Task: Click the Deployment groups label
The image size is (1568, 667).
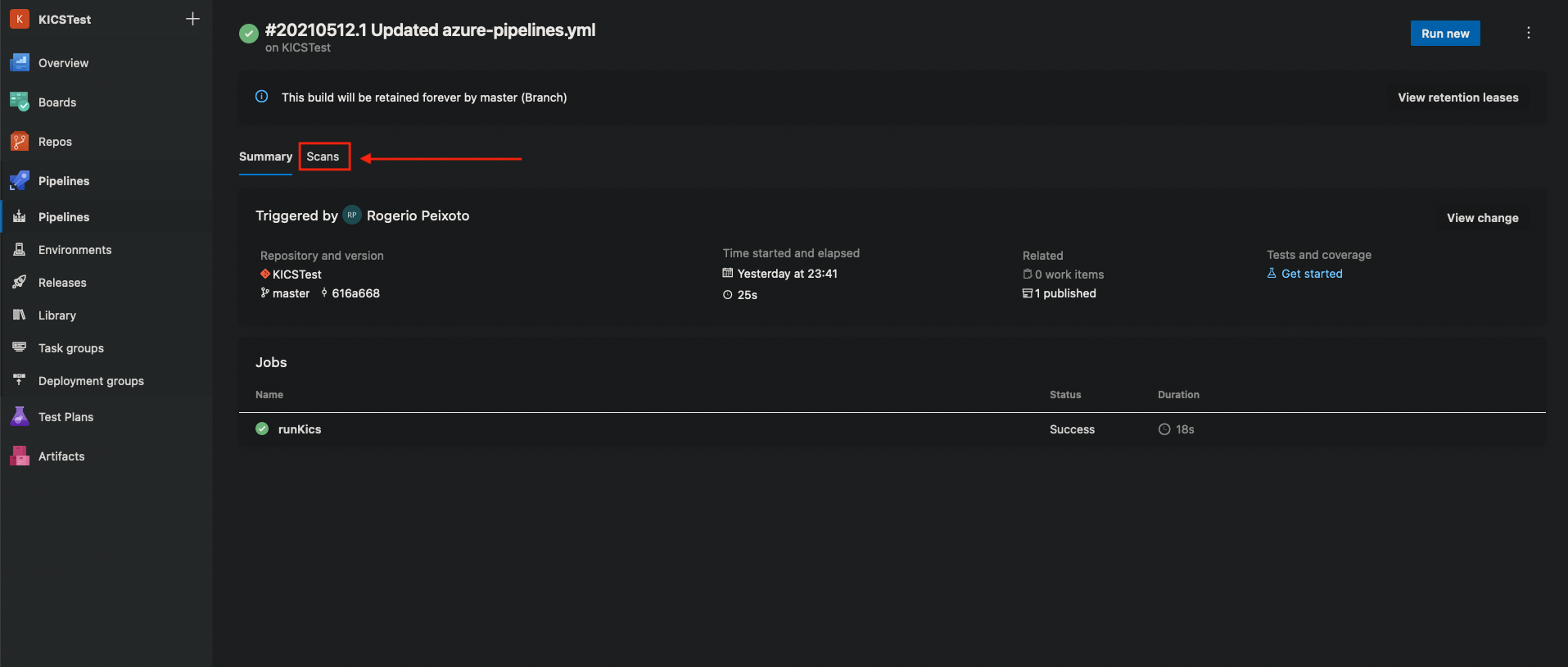Action: tap(91, 381)
